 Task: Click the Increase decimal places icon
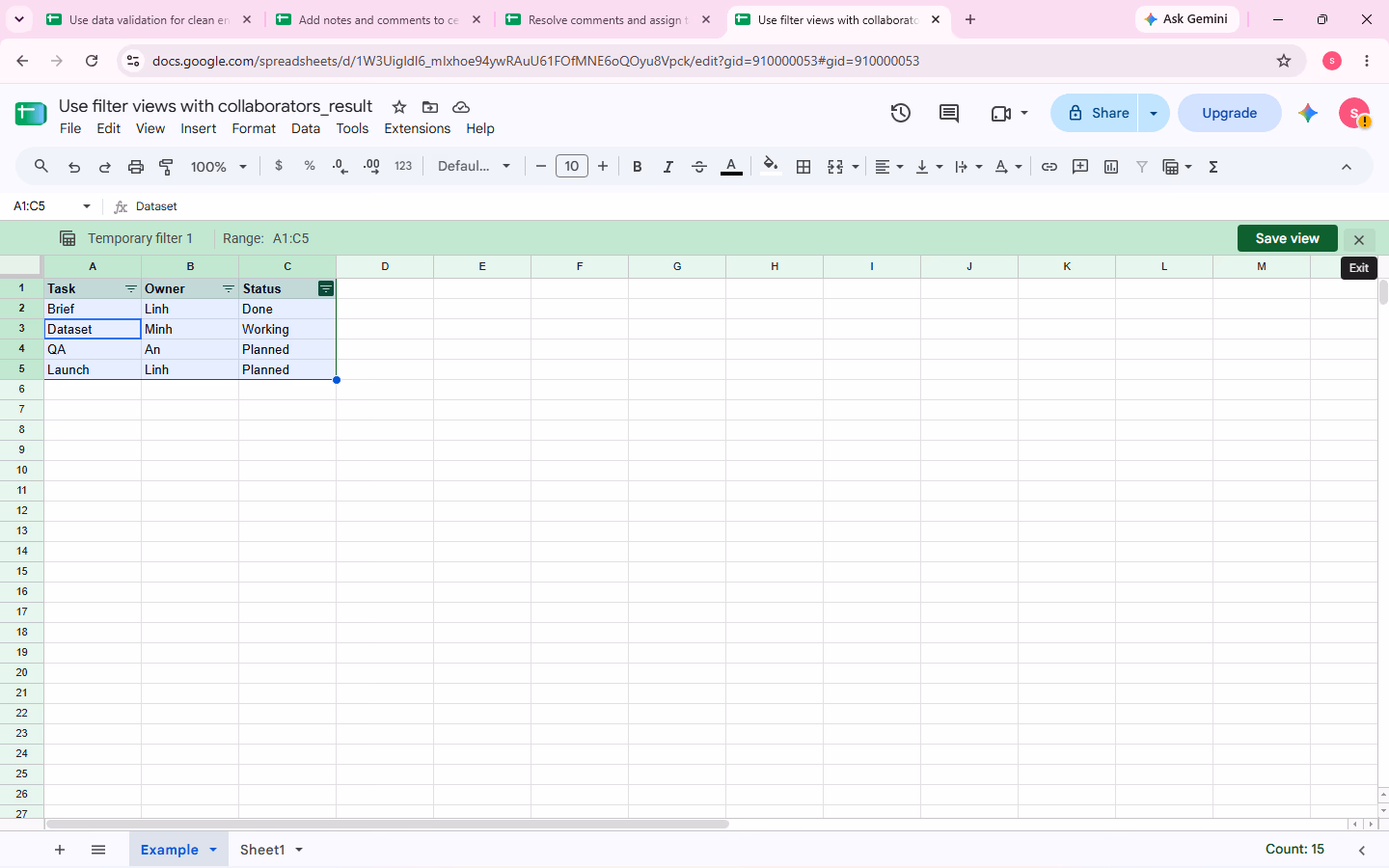coord(371,166)
